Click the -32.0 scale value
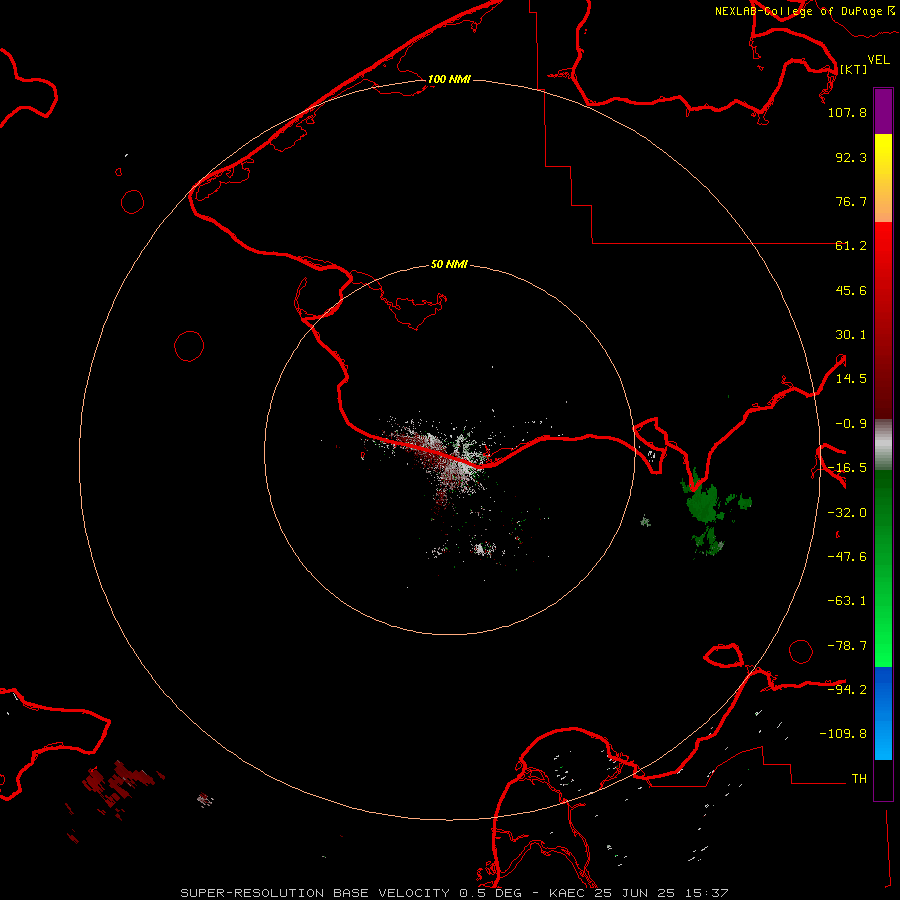Image resolution: width=900 pixels, height=900 pixels. pos(847,513)
